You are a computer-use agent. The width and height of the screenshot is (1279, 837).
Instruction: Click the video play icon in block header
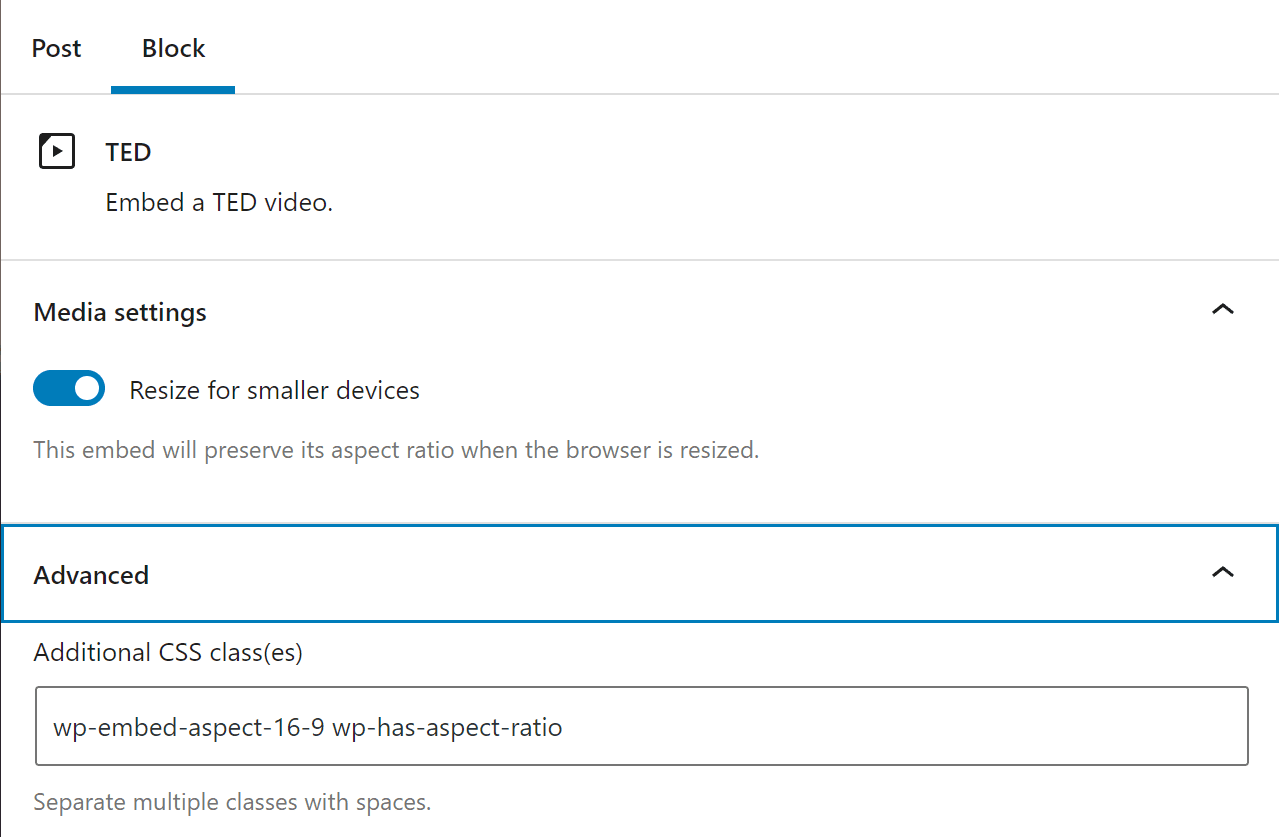[56, 151]
